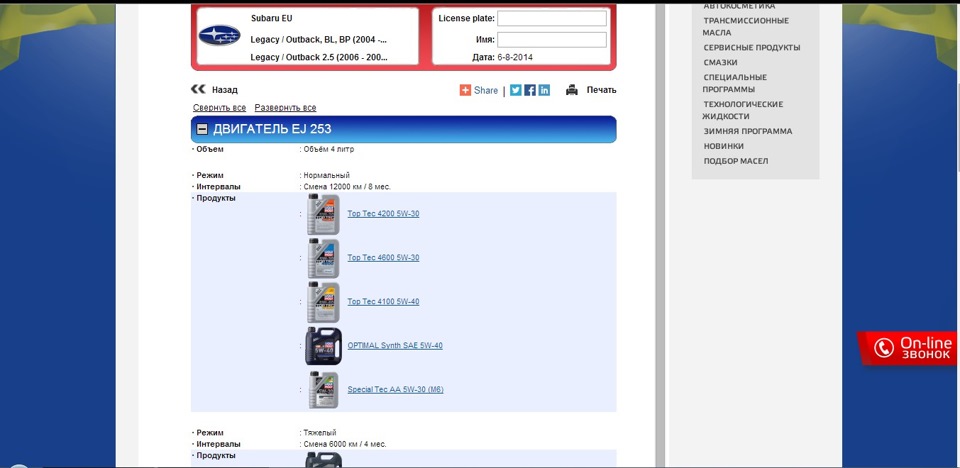Click the Объём 4 литр value
The height and width of the screenshot is (468, 960).
click(329, 149)
